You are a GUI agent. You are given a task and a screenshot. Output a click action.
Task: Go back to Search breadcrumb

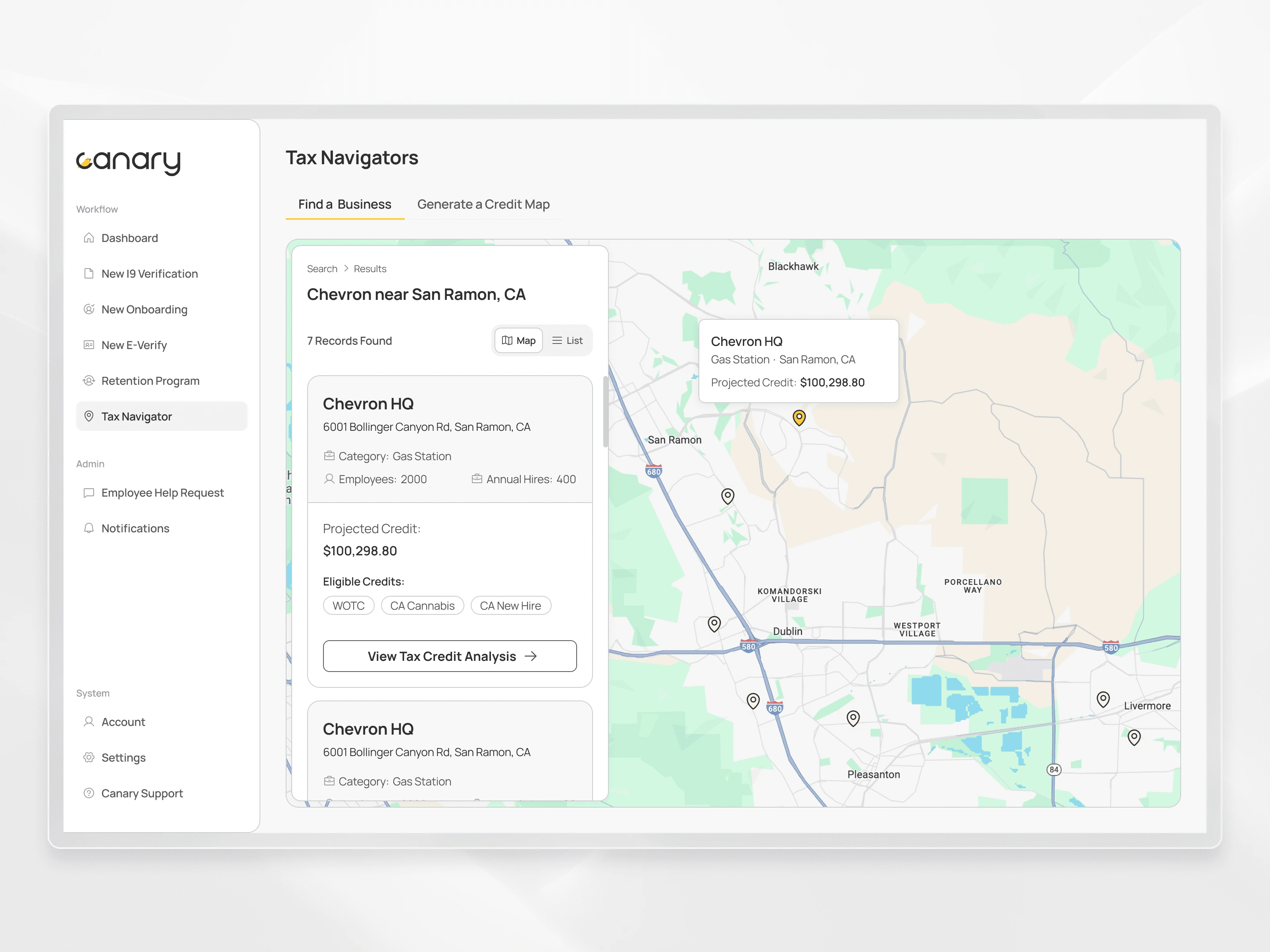[x=321, y=269]
